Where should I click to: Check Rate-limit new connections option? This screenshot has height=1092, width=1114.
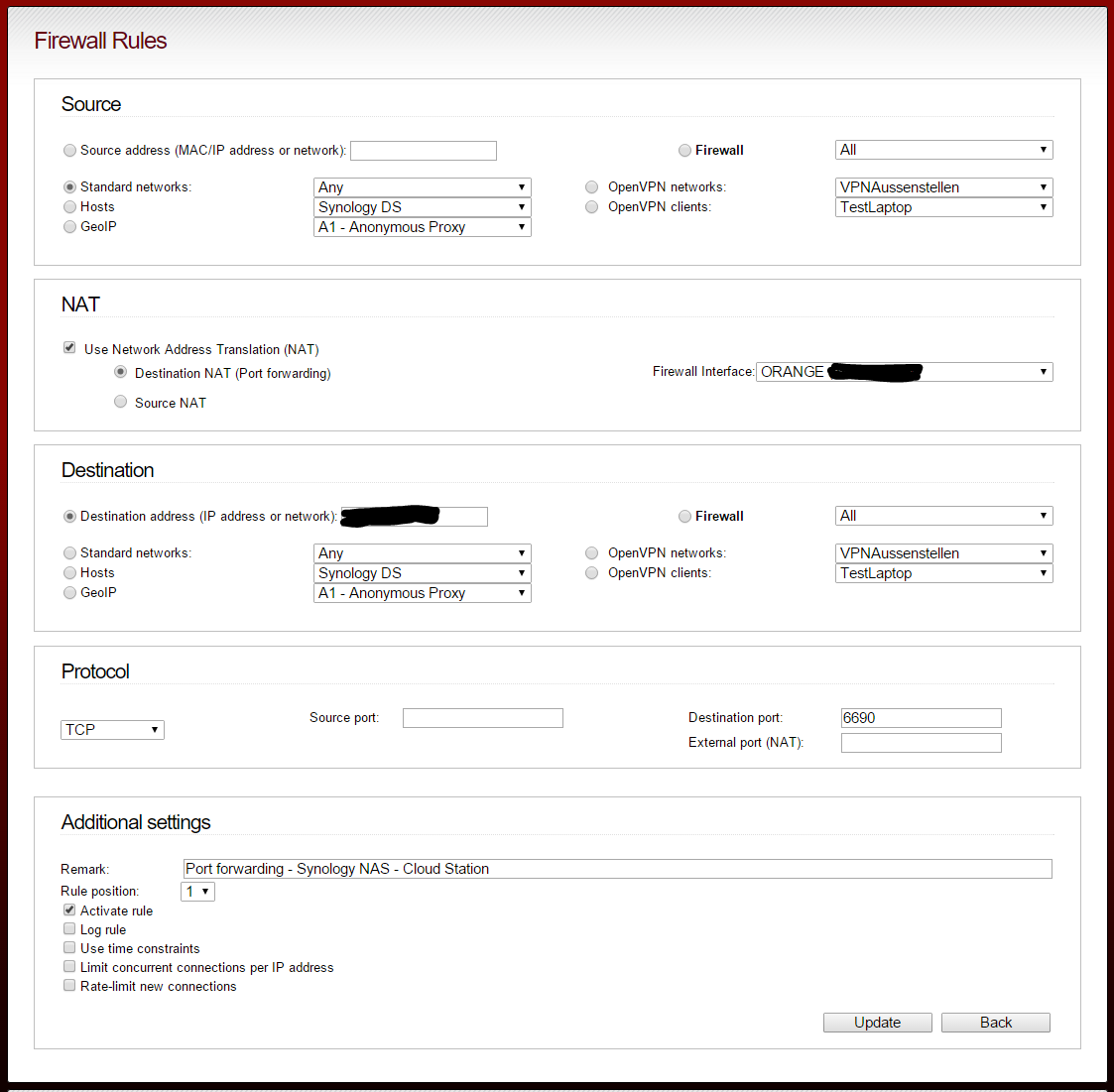pyautogui.click(x=69, y=986)
